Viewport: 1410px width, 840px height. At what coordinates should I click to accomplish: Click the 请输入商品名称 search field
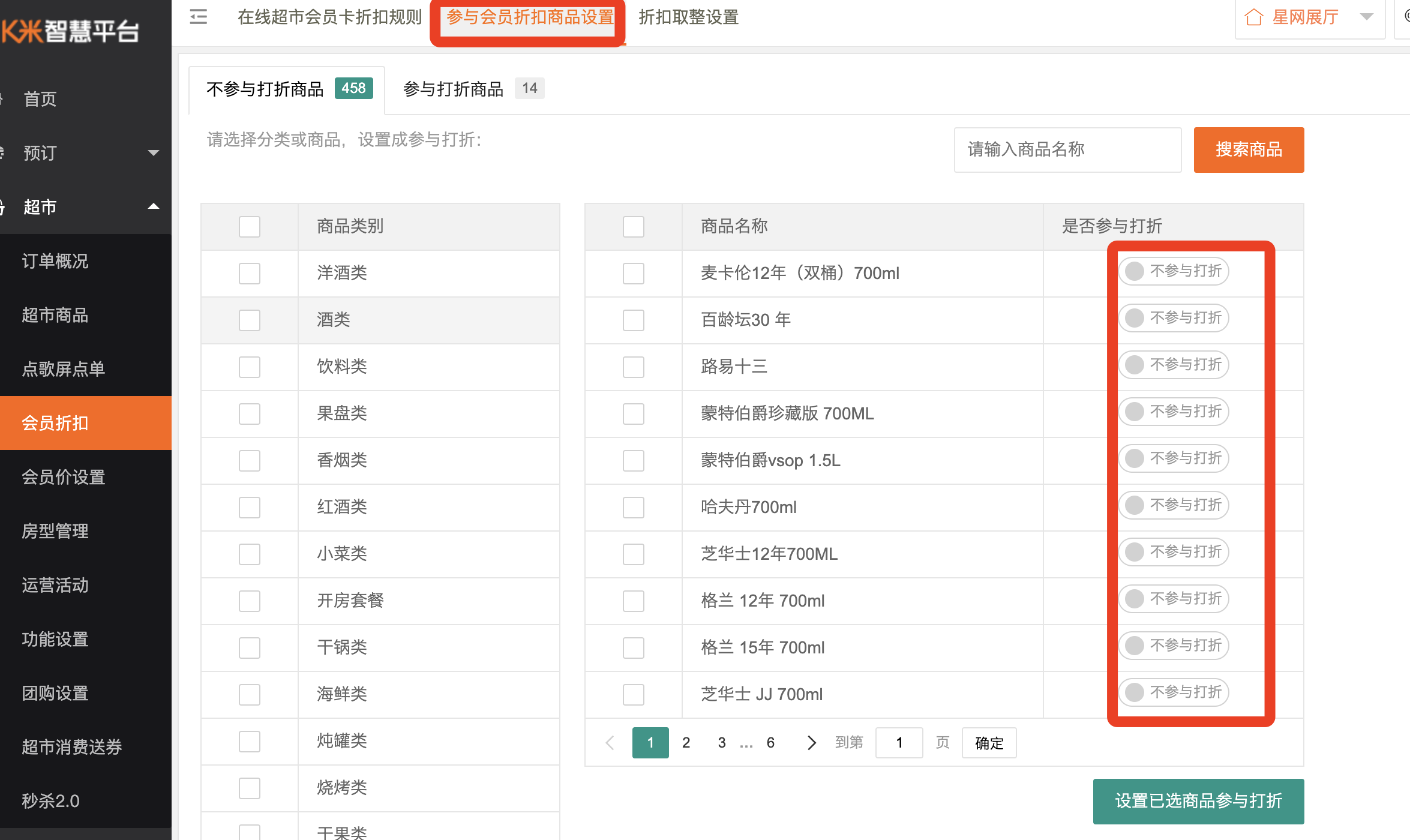pos(1067,149)
